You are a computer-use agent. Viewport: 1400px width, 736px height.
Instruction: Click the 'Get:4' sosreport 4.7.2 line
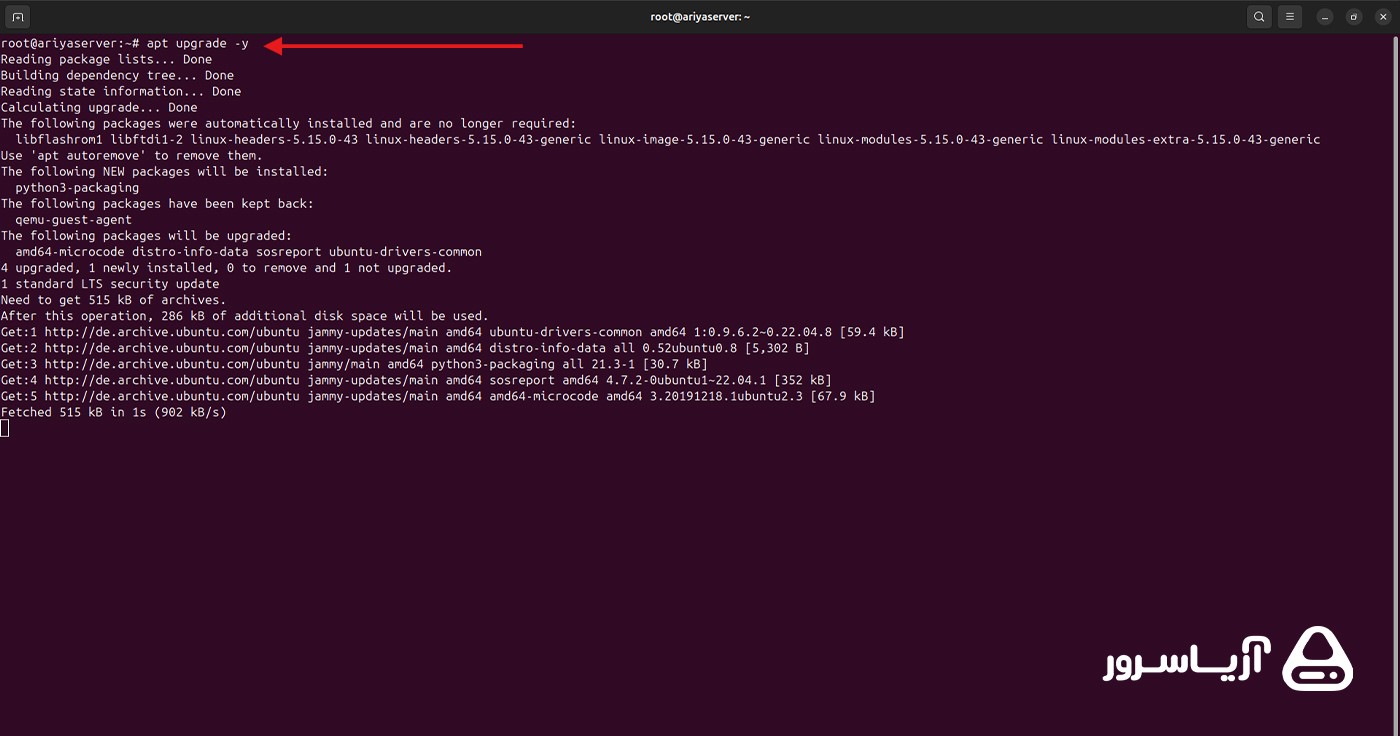click(416, 379)
